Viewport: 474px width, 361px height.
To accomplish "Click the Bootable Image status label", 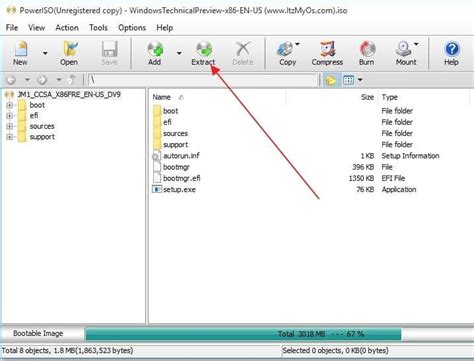I will (x=38, y=333).
